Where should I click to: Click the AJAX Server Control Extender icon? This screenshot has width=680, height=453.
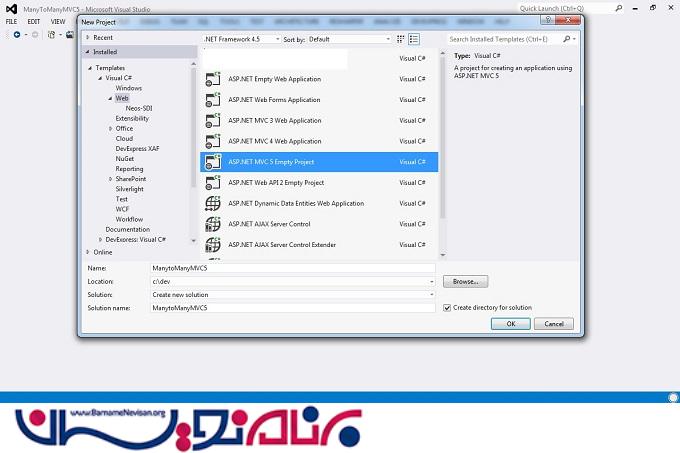[x=212, y=245]
